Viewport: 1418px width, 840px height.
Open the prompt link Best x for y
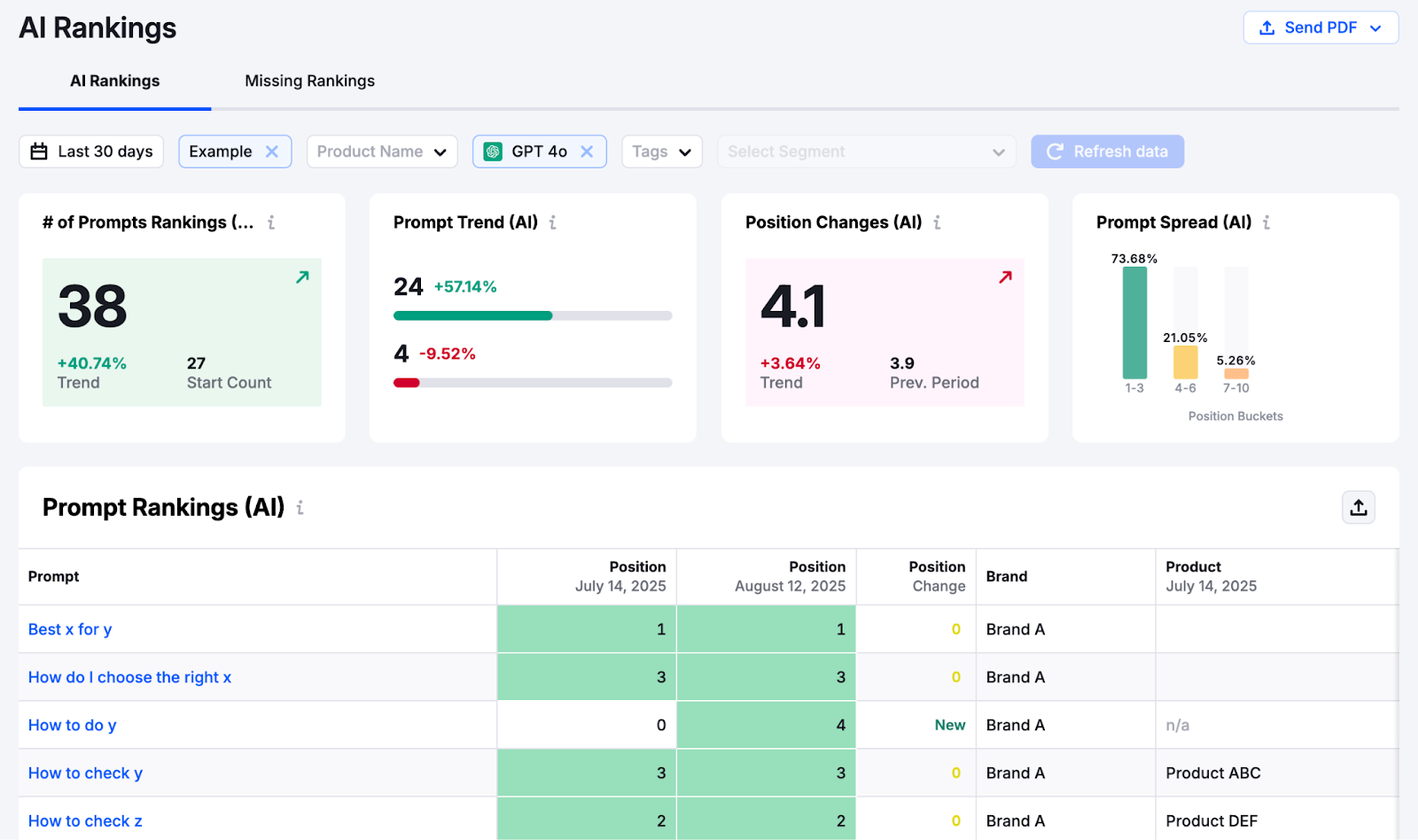69,628
